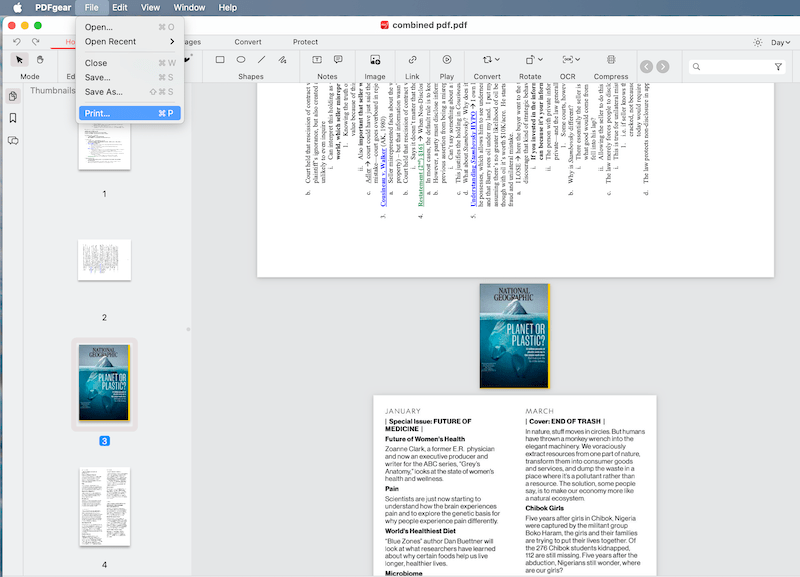Expand the Open Recent submenu
The width and height of the screenshot is (800, 577).
tap(130, 41)
